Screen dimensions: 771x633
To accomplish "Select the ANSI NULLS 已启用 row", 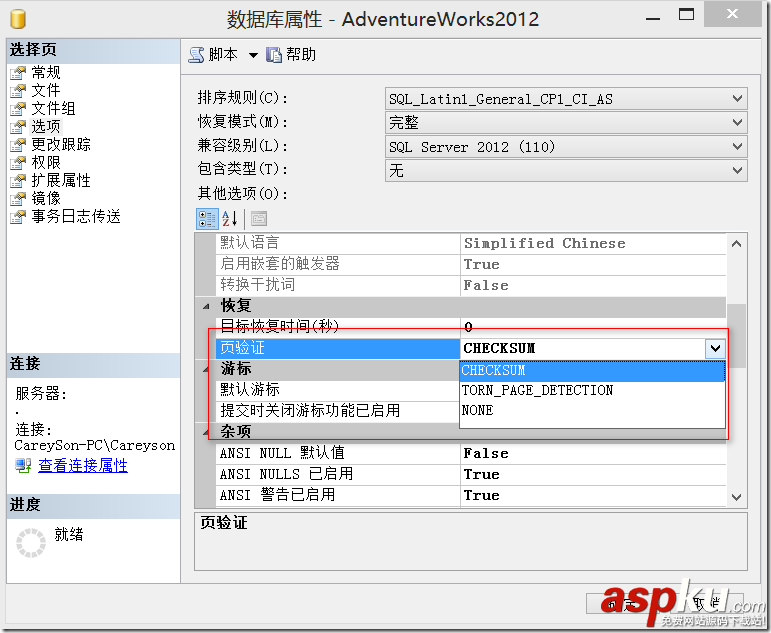I will 471,475.
